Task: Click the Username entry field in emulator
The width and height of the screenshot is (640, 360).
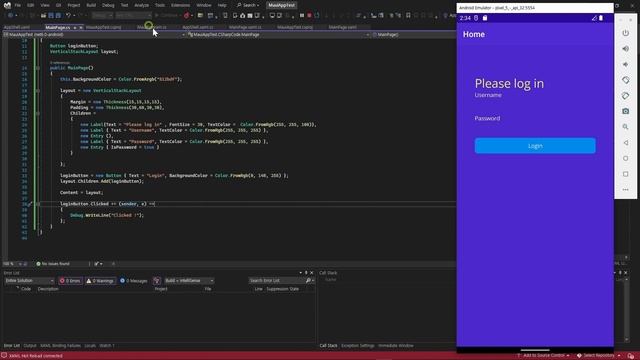Action: click(535, 107)
